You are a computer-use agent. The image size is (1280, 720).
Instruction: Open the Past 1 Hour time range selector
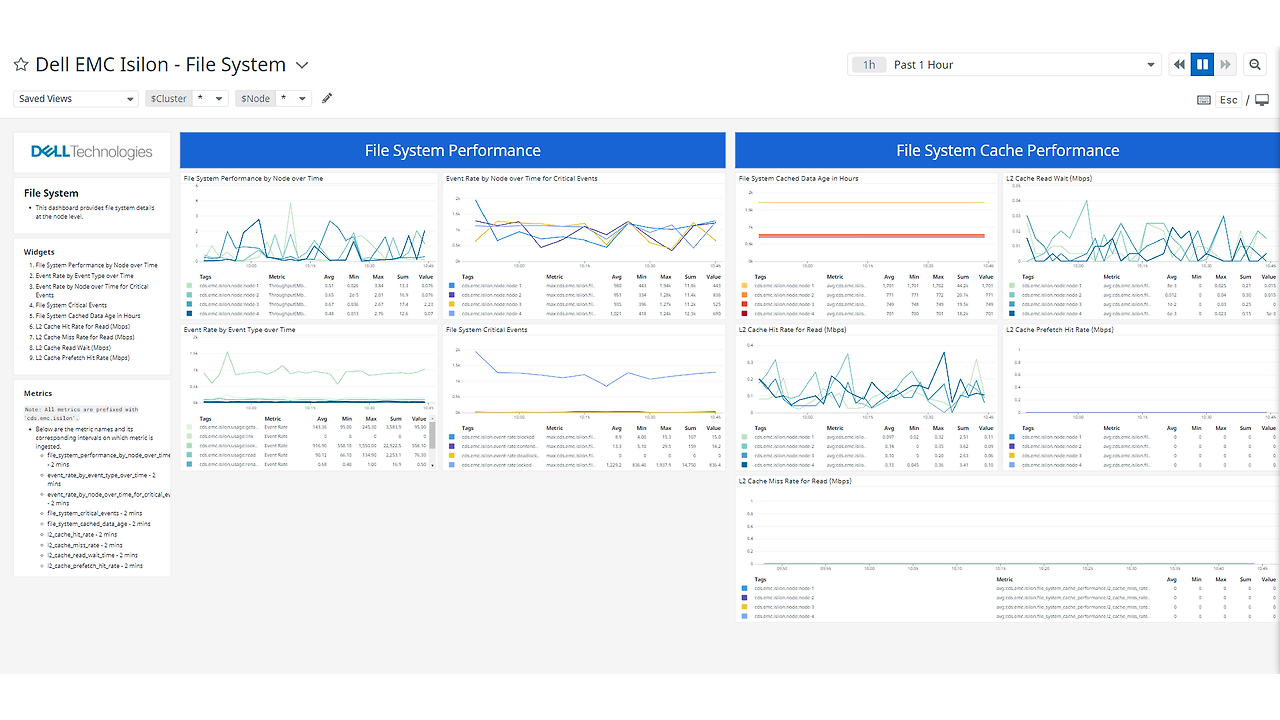[x=1005, y=65]
